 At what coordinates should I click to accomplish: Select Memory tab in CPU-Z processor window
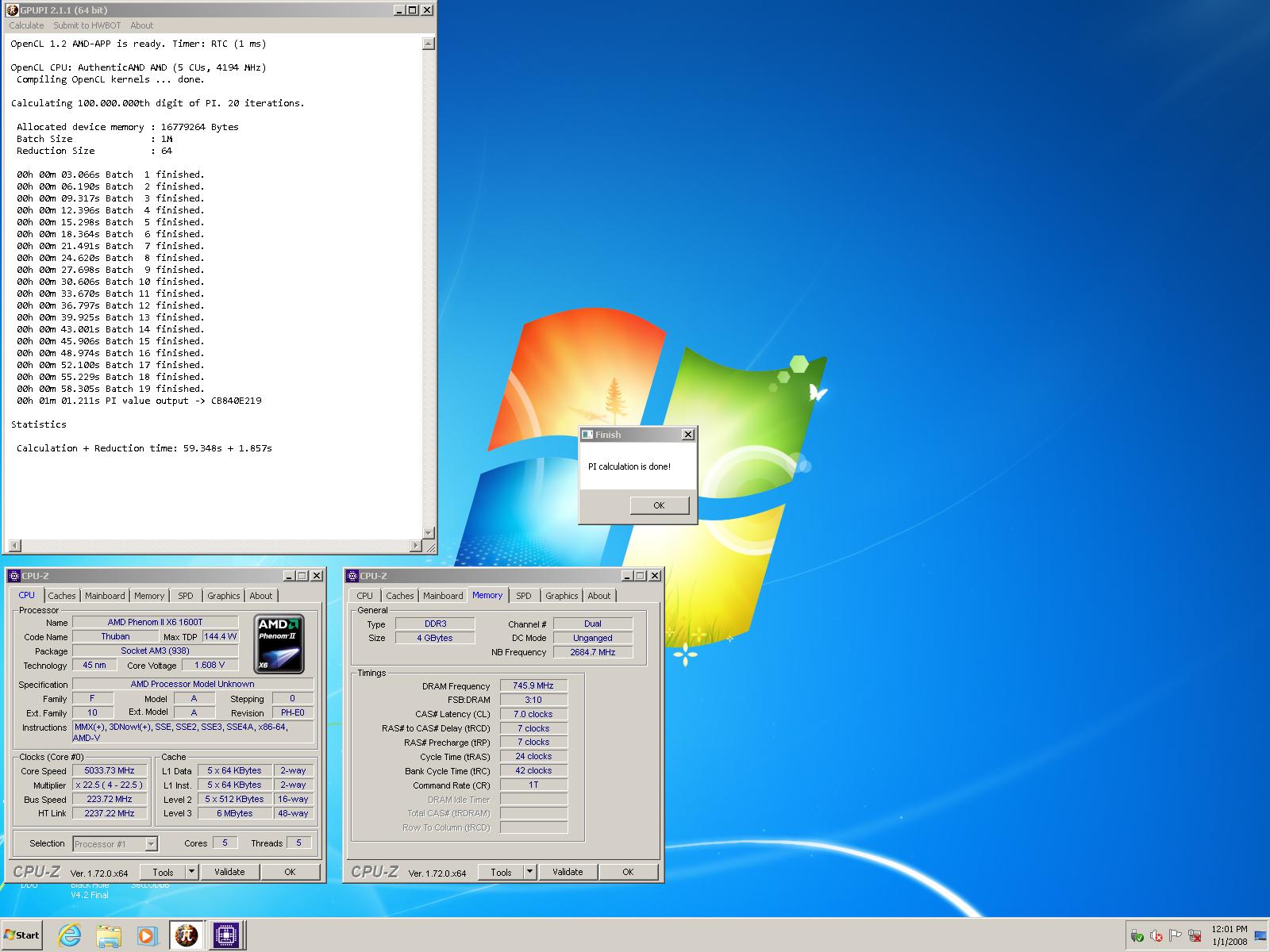pos(149,596)
